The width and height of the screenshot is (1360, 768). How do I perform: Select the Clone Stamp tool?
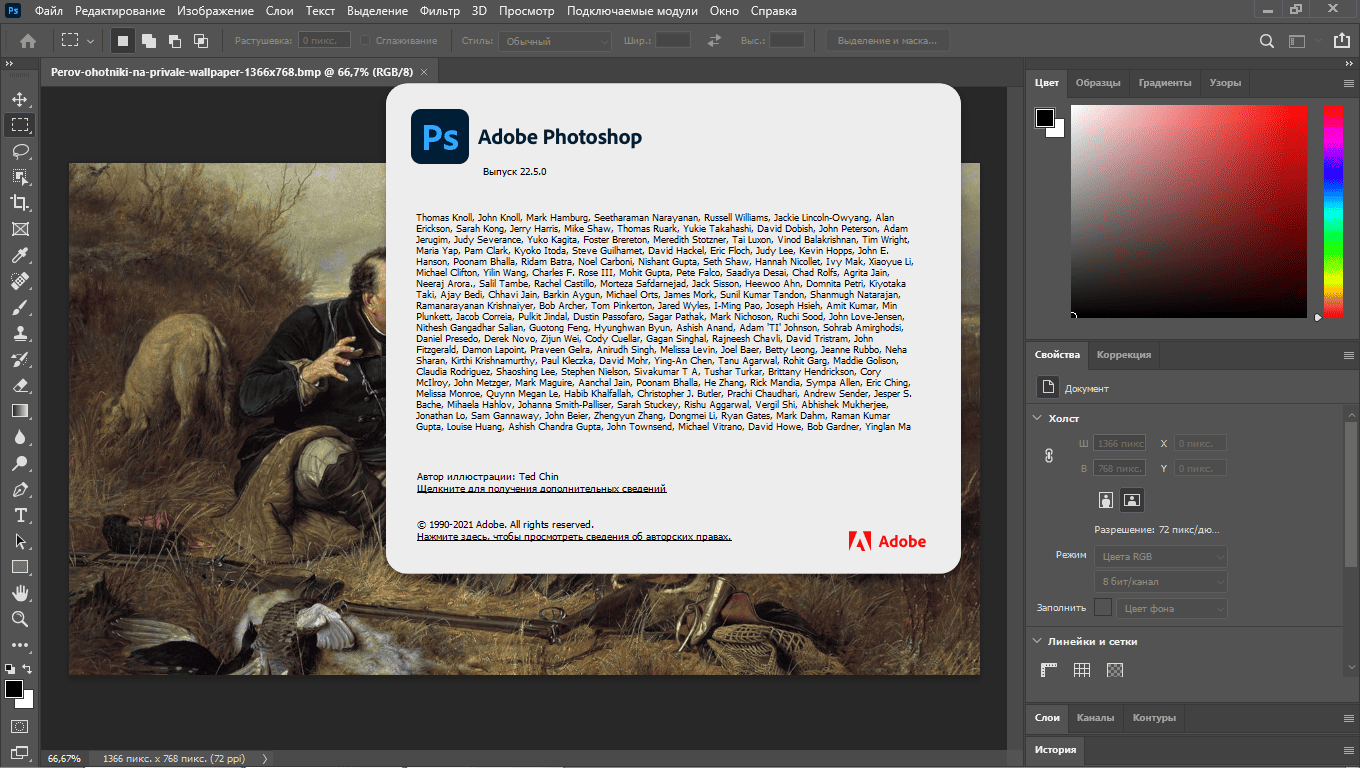pyautogui.click(x=19, y=333)
